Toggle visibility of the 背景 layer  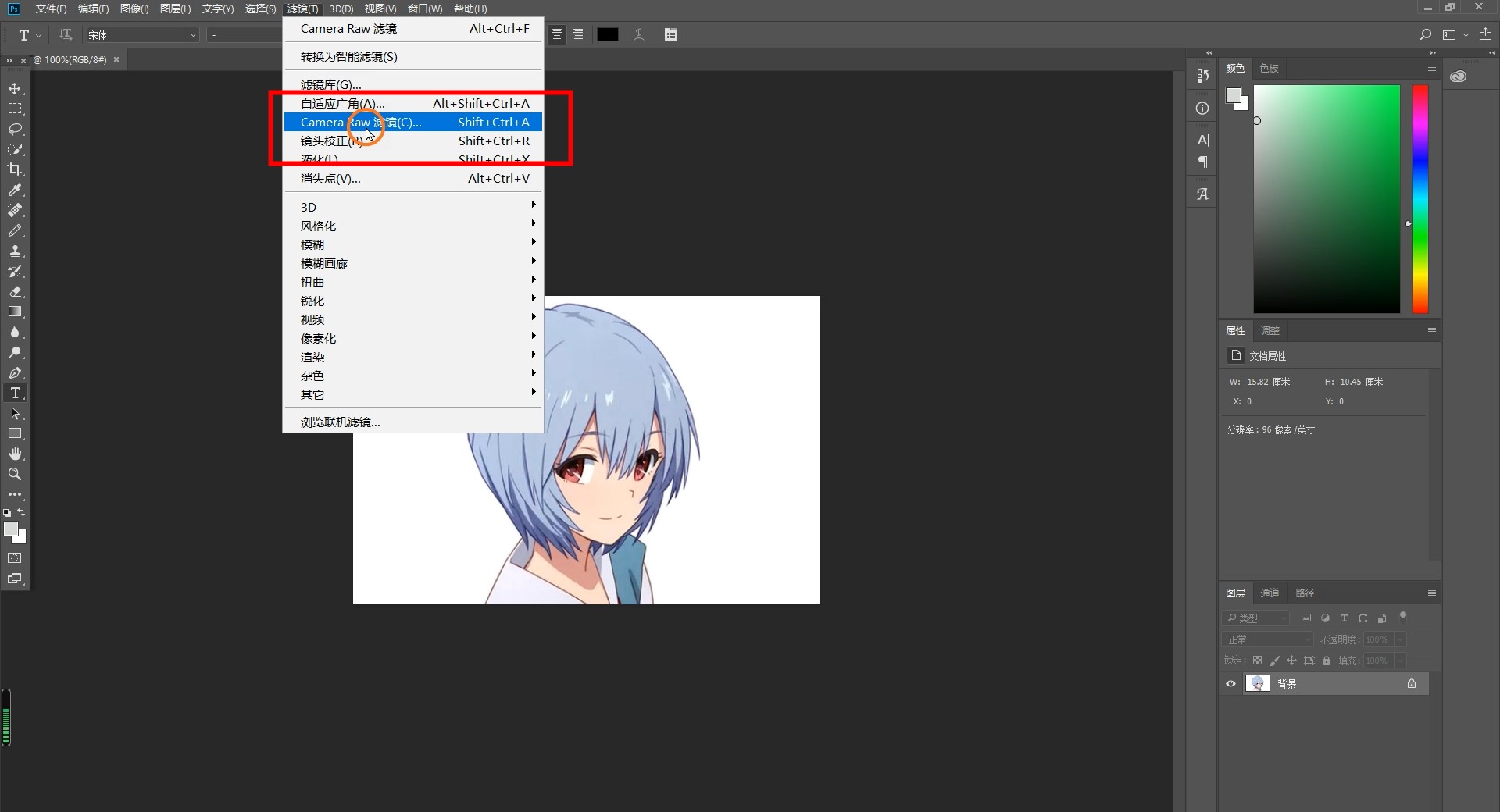click(1231, 684)
